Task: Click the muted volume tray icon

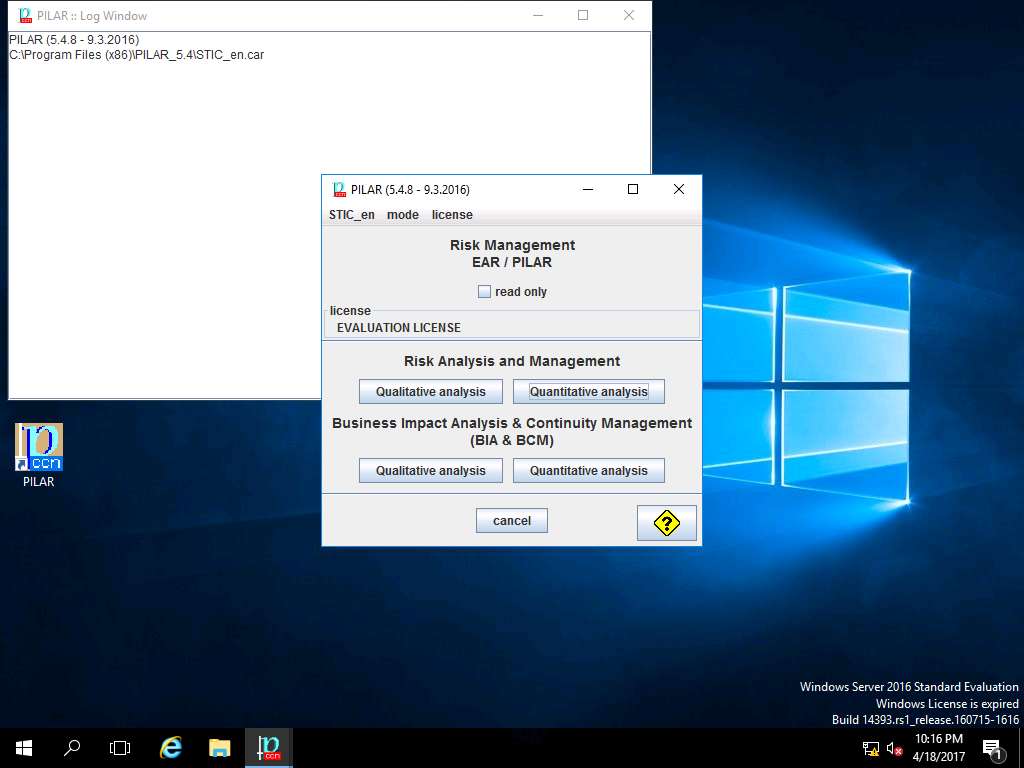Action: click(x=894, y=749)
